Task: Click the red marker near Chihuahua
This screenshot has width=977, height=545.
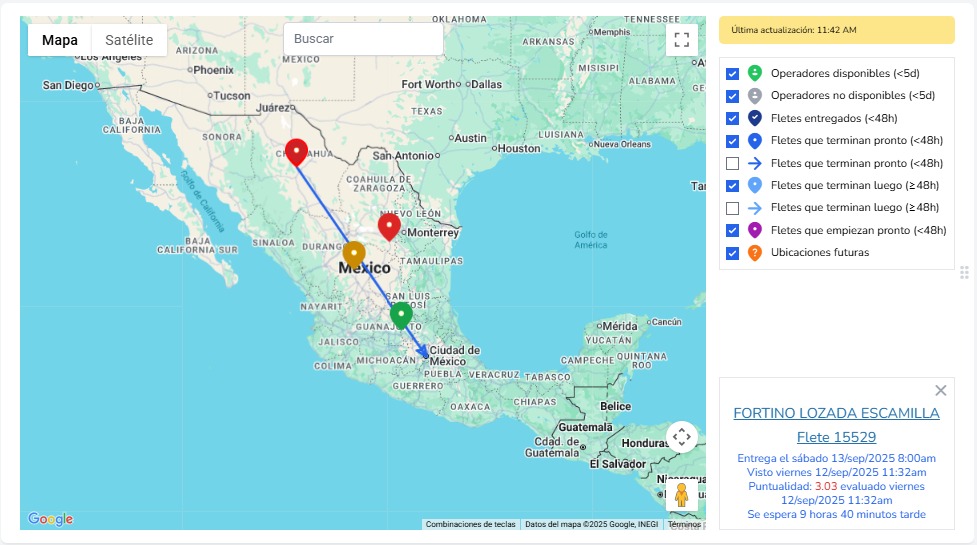Action: point(296,151)
